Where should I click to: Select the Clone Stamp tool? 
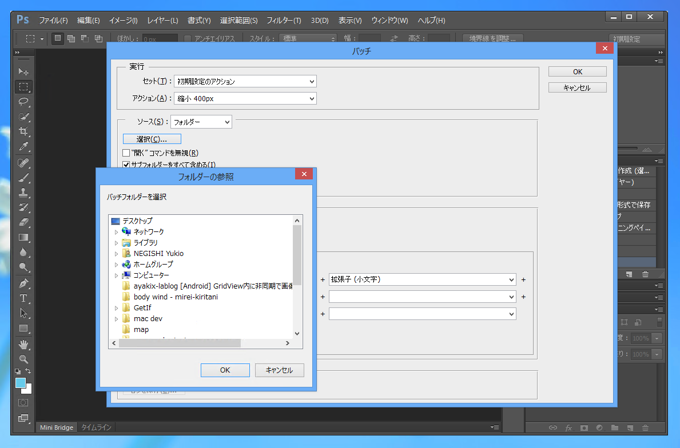tap(23, 193)
